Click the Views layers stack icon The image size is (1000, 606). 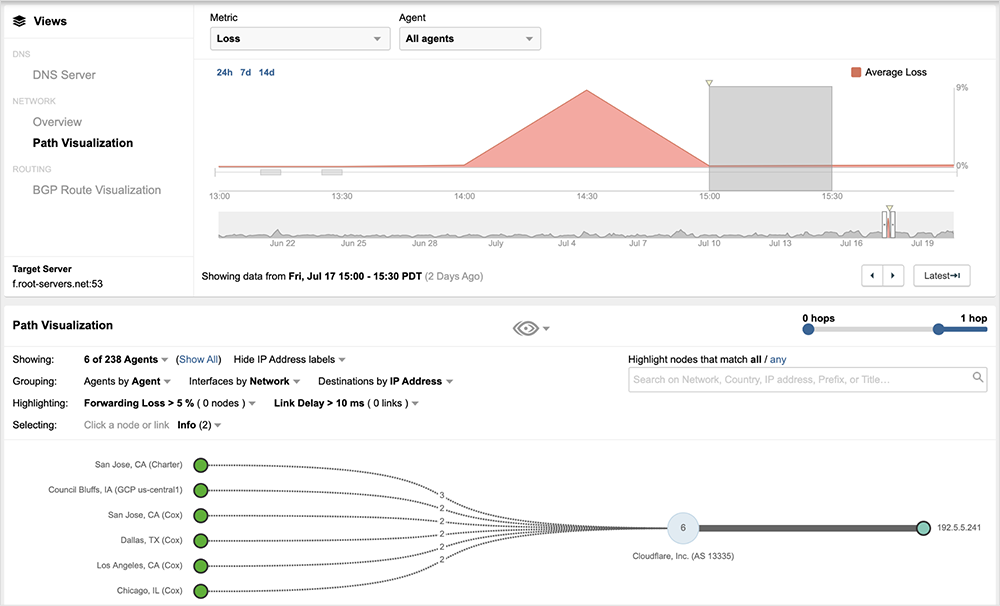[19, 20]
